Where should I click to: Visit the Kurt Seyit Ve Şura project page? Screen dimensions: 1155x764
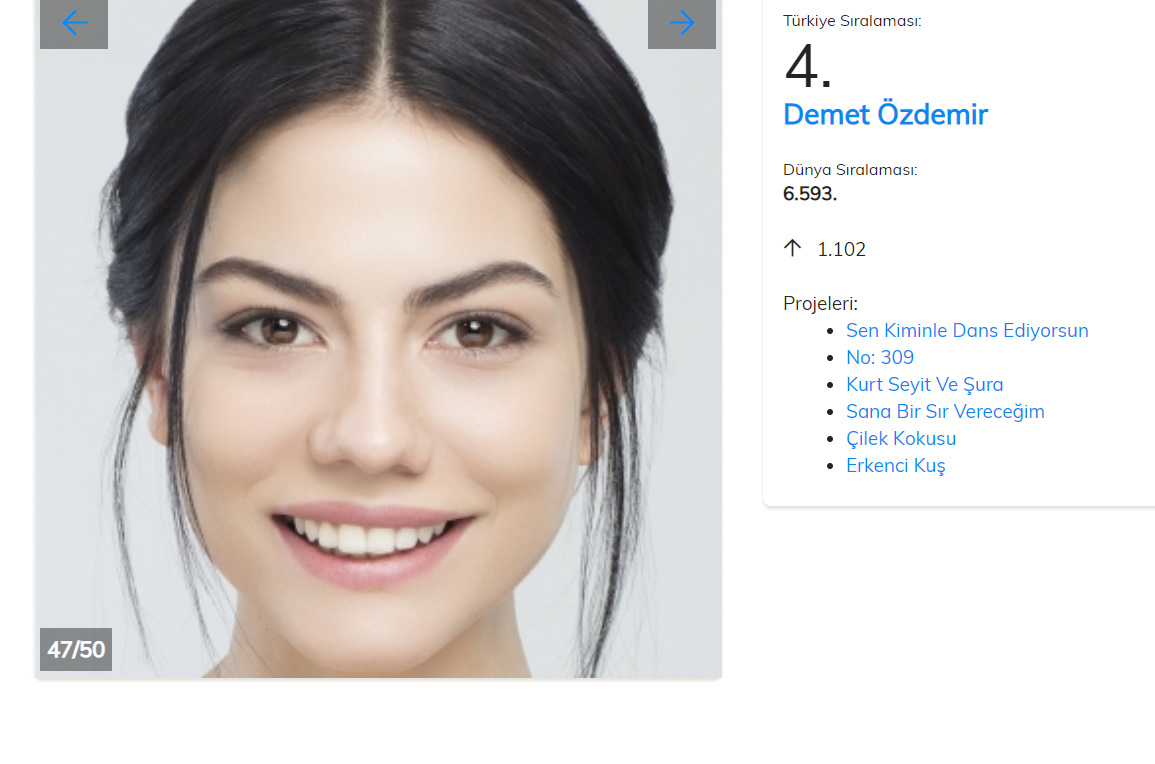[x=924, y=385]
